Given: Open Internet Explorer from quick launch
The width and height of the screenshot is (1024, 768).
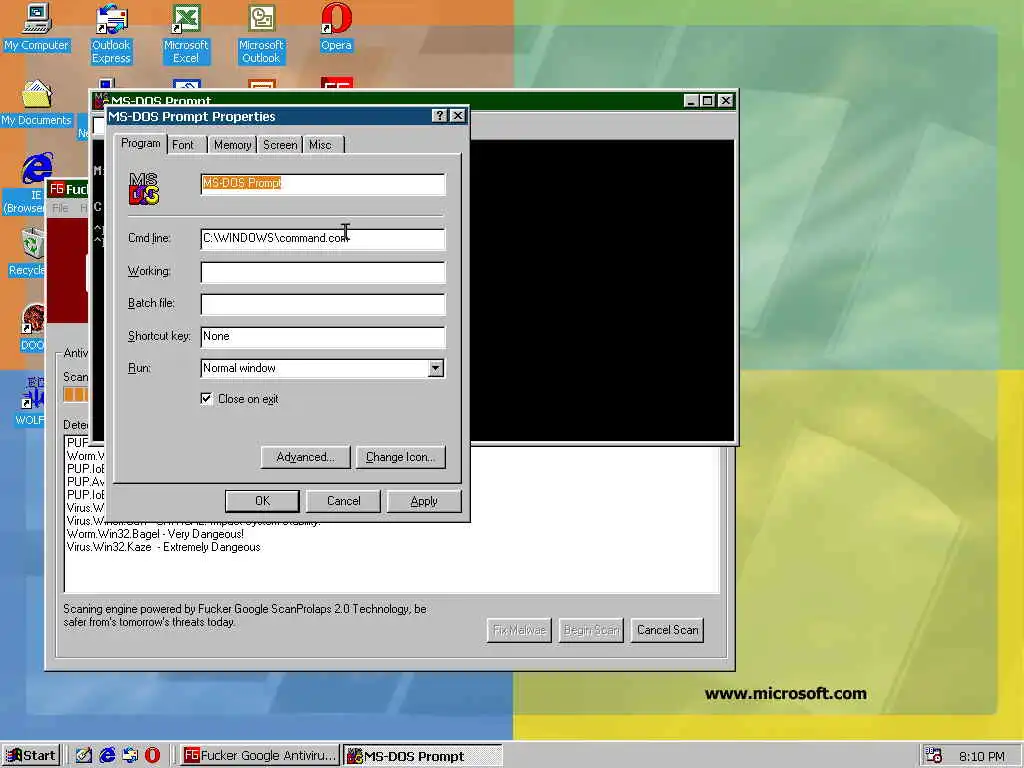Looking at the screenshot, I should [x=107, y=755].
